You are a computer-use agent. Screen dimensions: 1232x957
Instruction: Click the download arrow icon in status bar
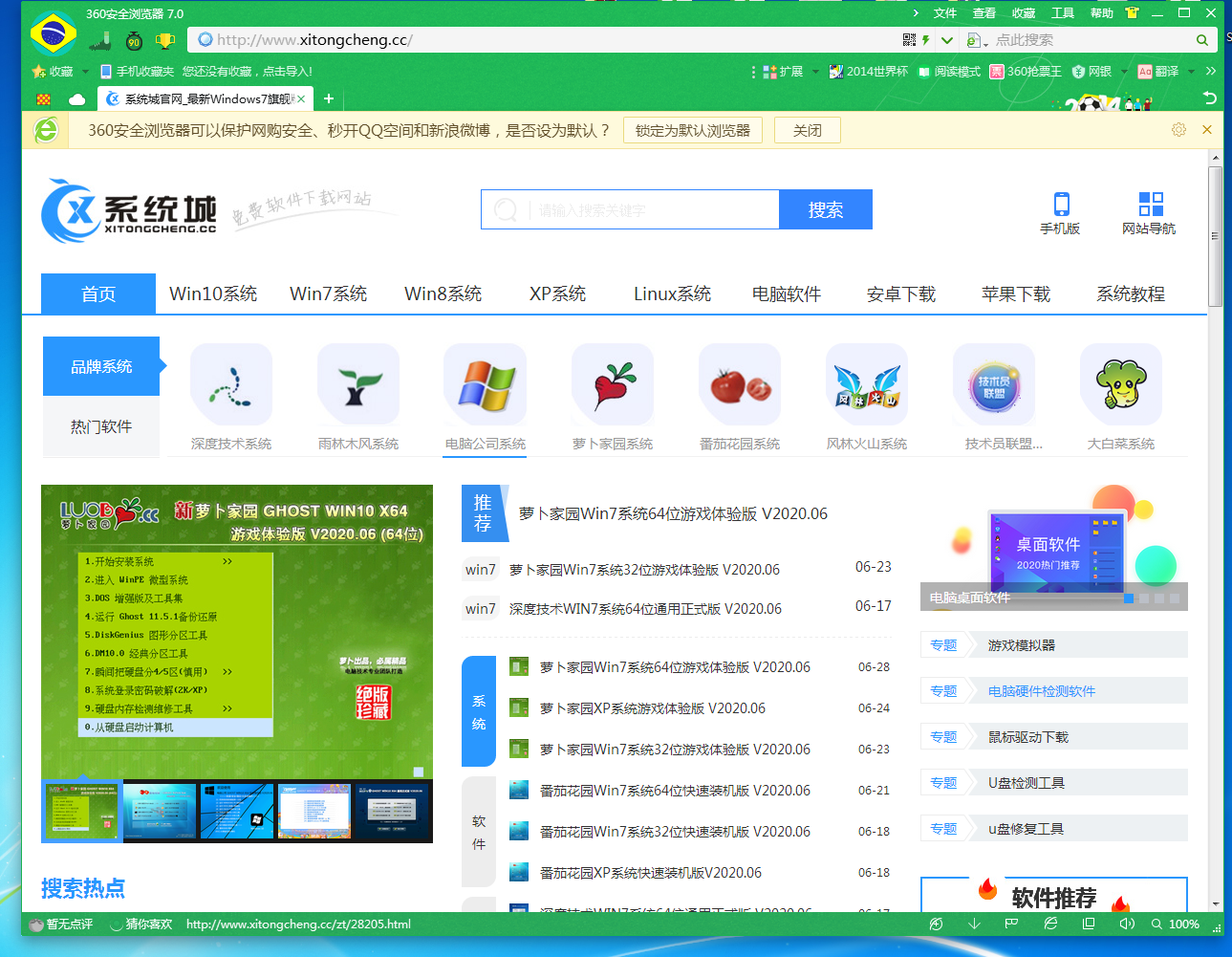974,924
